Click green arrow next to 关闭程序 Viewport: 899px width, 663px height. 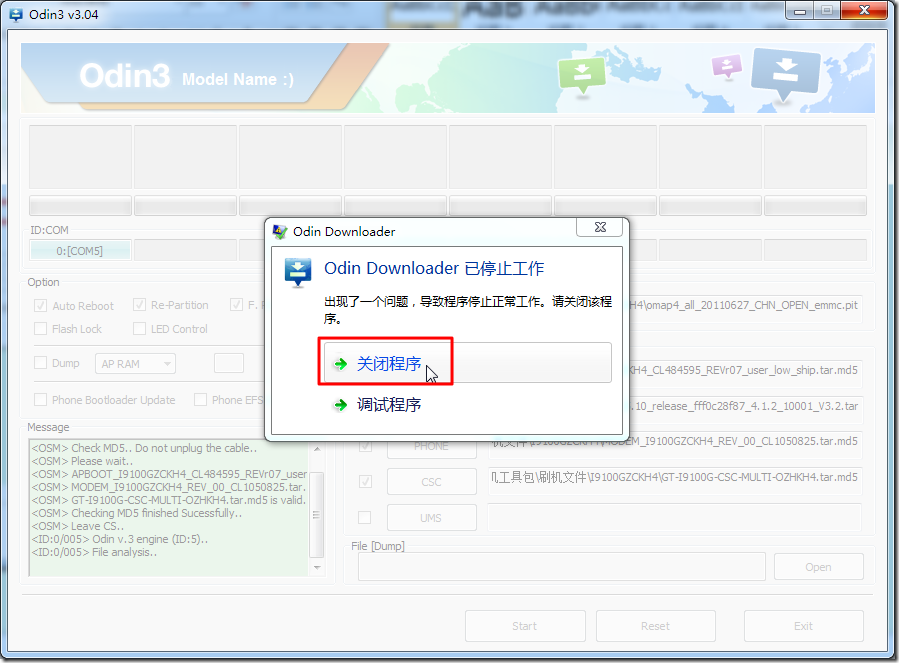(341, 364)
